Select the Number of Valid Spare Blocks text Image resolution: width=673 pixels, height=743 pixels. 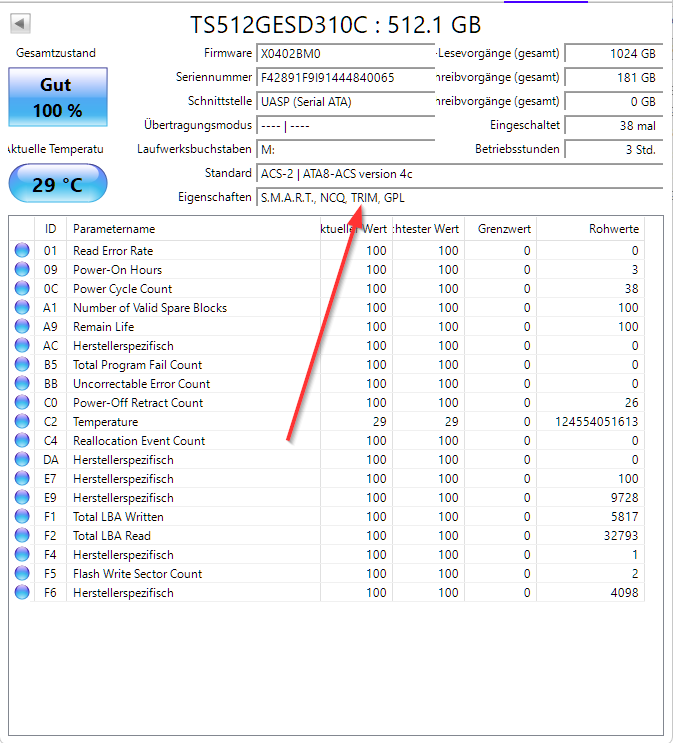click(x=150, y=308)
